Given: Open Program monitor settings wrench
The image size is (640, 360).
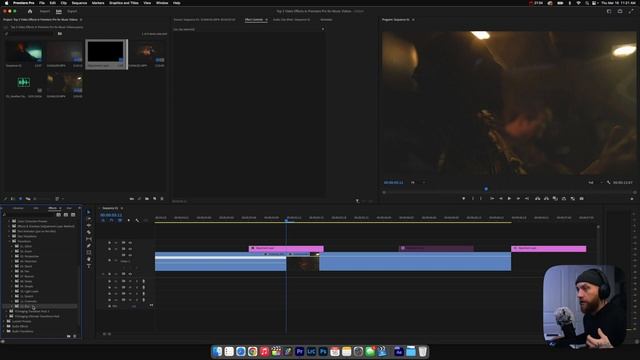Looking at the screenshot, I should coord(609,182).
